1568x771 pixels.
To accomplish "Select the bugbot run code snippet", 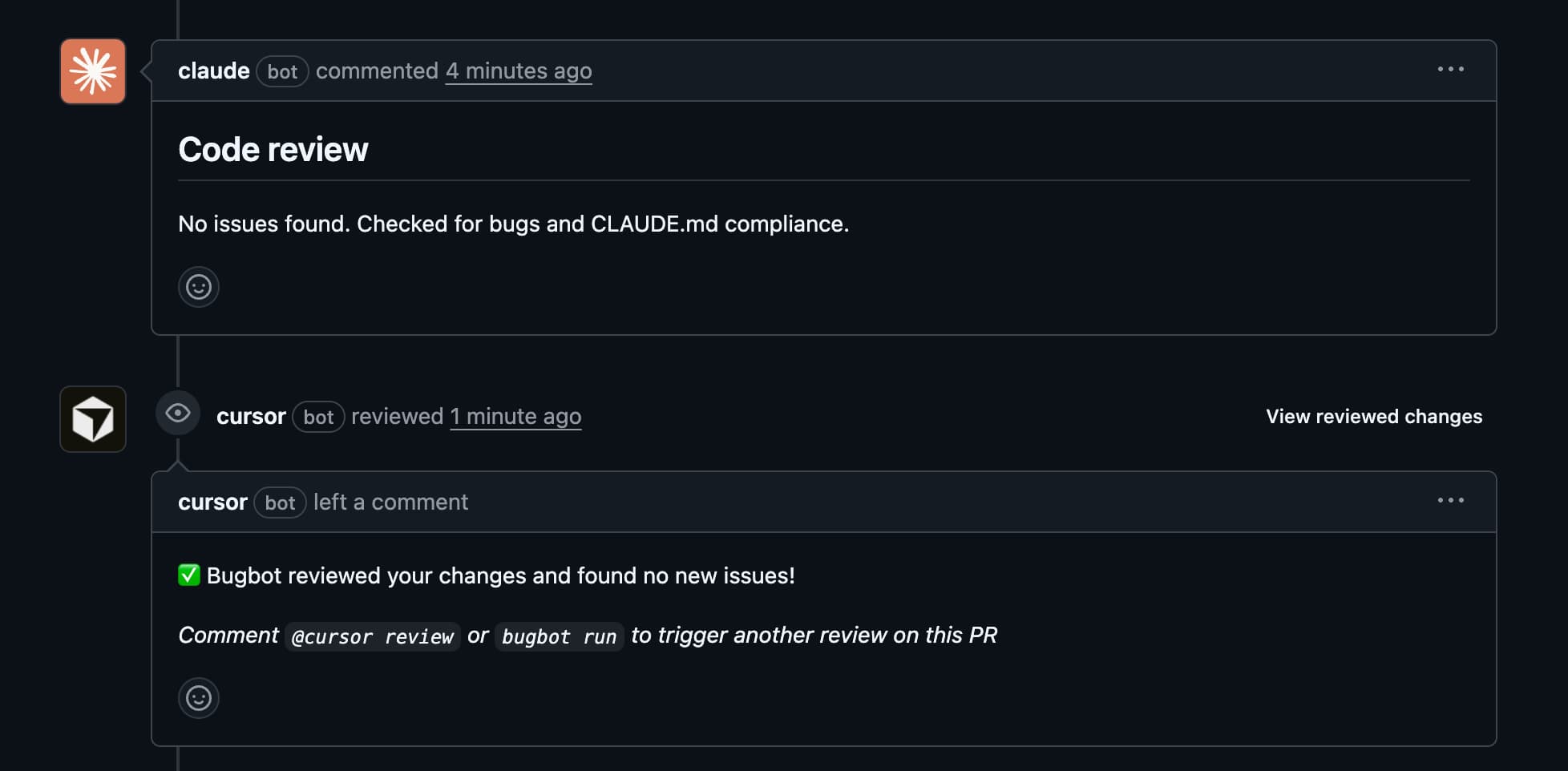I will [x=559, y=636].
